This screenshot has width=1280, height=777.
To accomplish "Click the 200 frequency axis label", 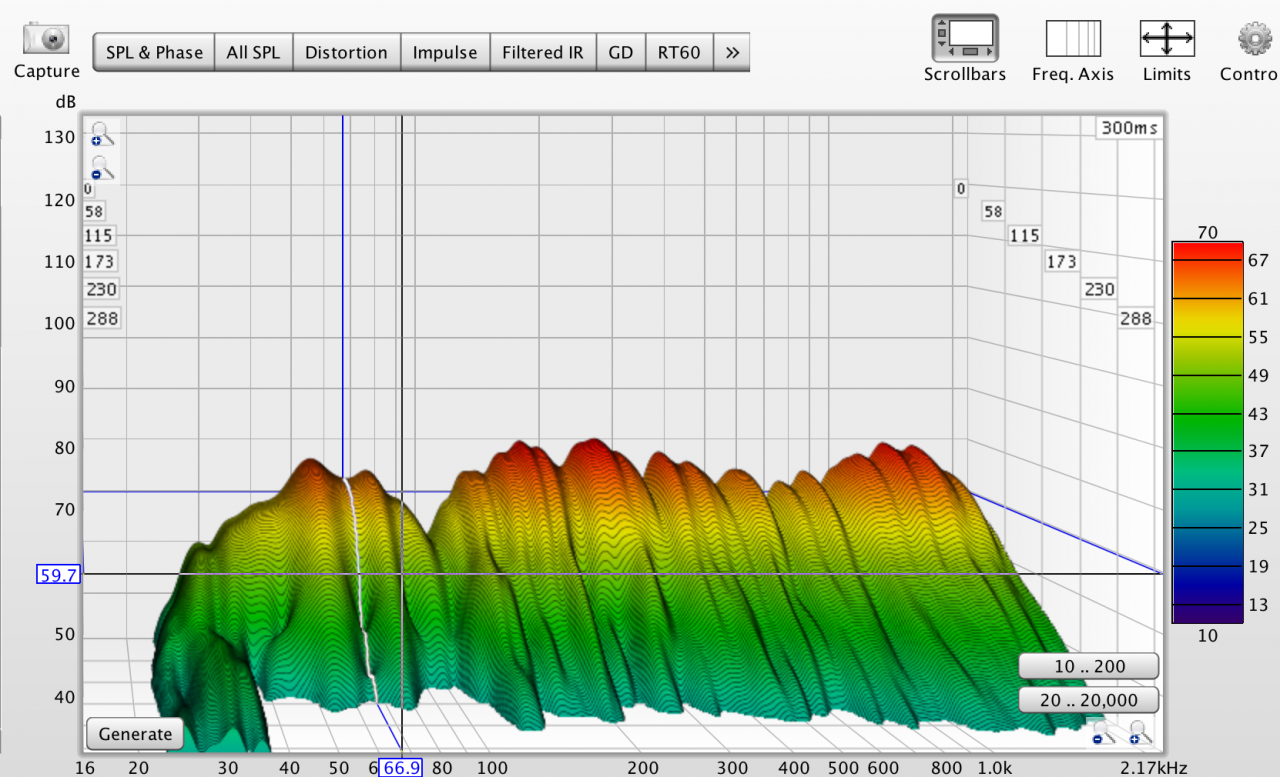I will (x=643, y=768).
